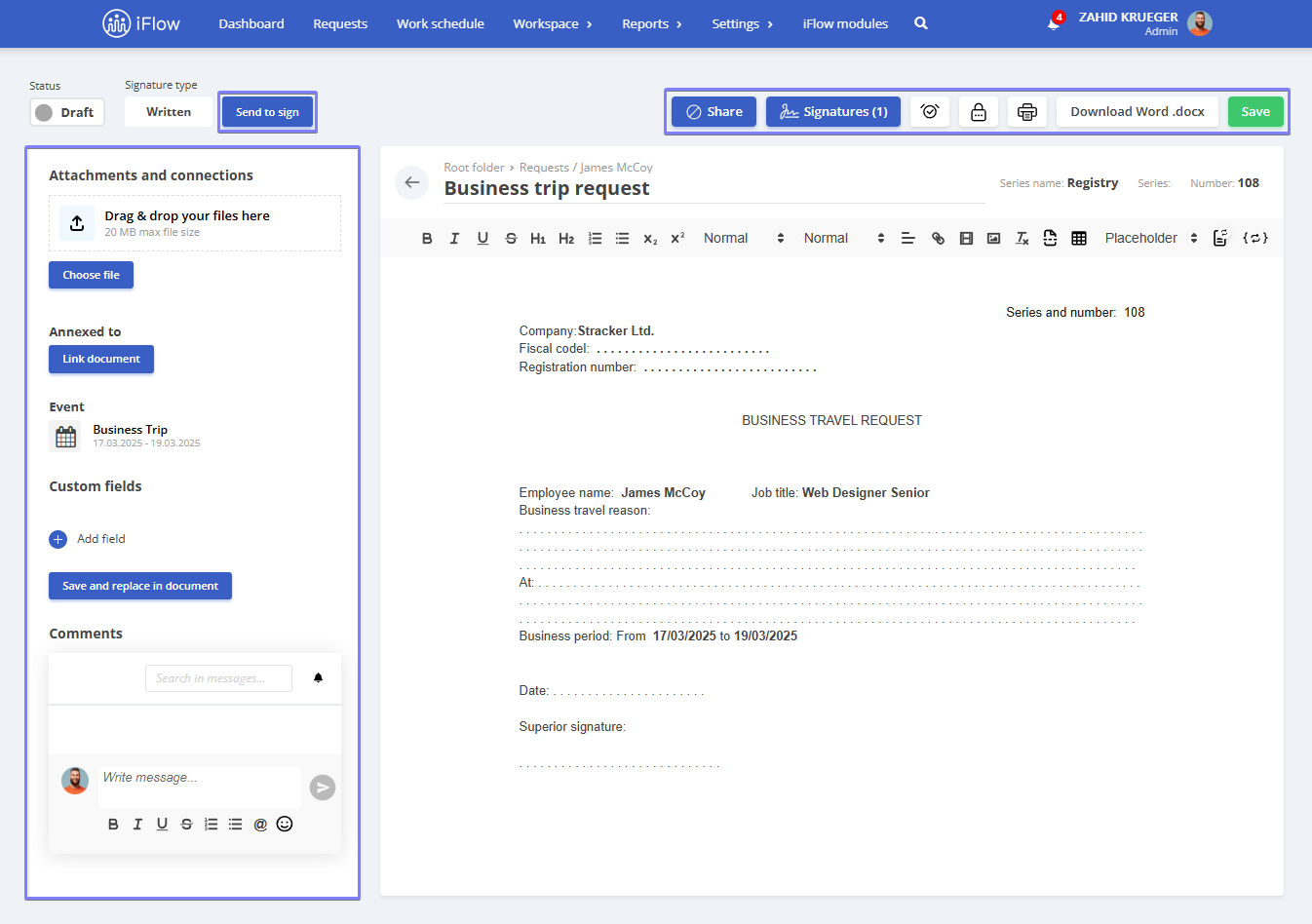1312x924 pixels.
Task: Select Written signature type
Action: (x=169, y=112)
